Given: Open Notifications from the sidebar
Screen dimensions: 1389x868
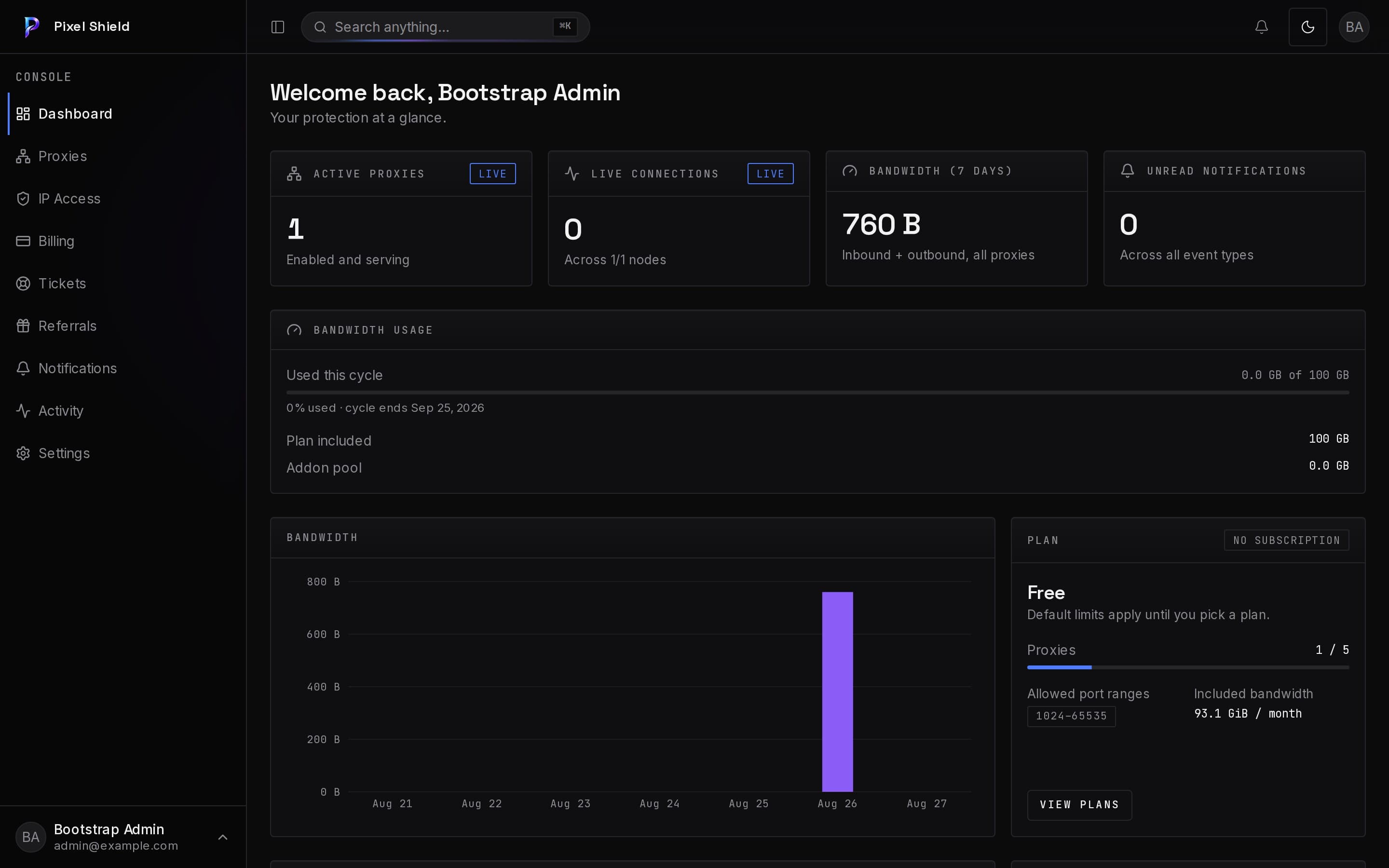Looking at the screenshot, I should pos(123,368).
